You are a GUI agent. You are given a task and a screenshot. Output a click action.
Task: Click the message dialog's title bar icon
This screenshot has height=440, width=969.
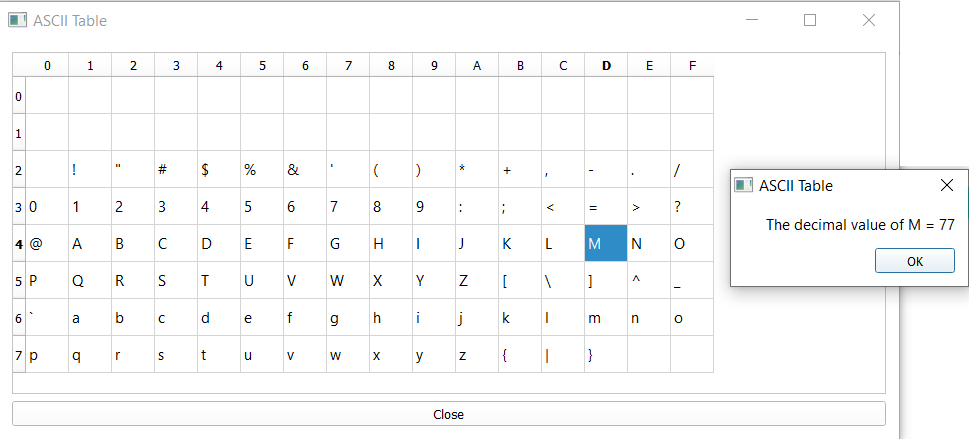[744, 185]
